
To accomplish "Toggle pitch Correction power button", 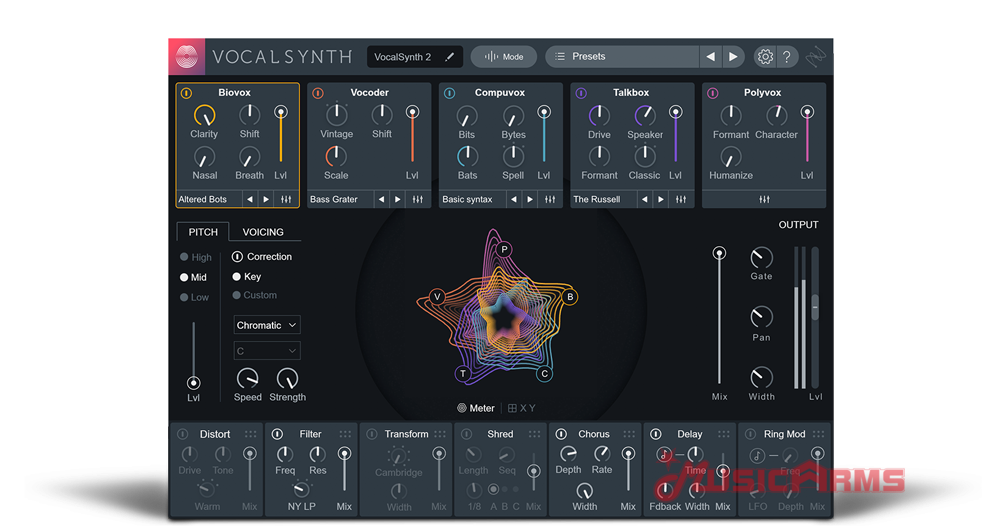I will pos(237,257).
